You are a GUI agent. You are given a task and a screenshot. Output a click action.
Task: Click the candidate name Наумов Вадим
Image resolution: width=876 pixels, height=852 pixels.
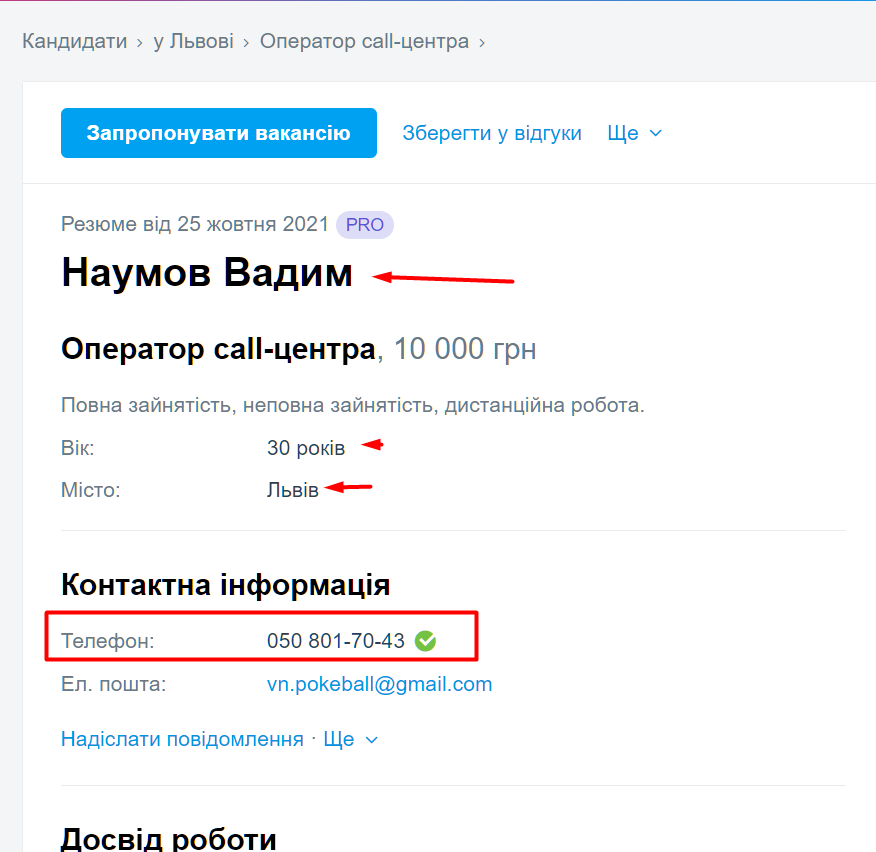[x=207, y=273]
